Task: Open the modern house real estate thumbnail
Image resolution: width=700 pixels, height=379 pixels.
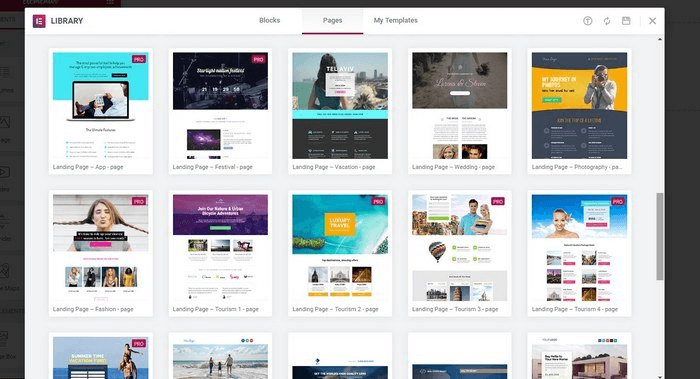Action: coord(579,358)
